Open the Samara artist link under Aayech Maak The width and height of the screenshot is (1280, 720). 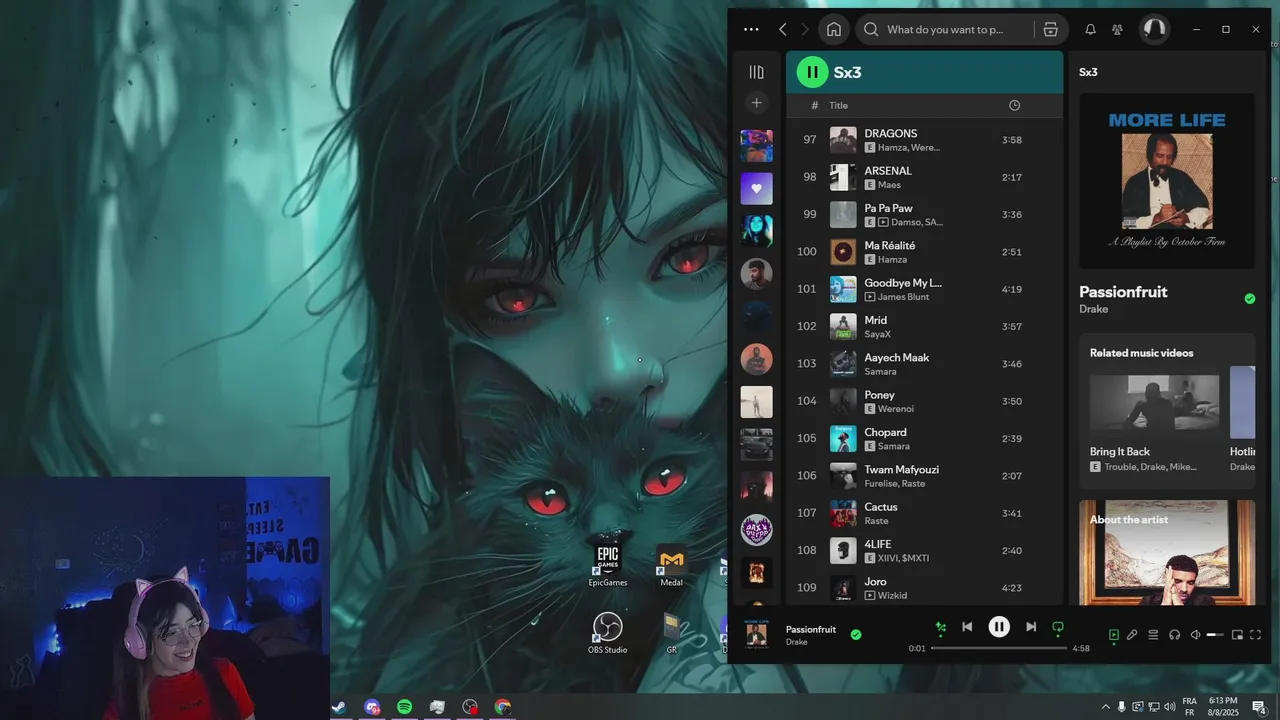(x=881, y=371)
